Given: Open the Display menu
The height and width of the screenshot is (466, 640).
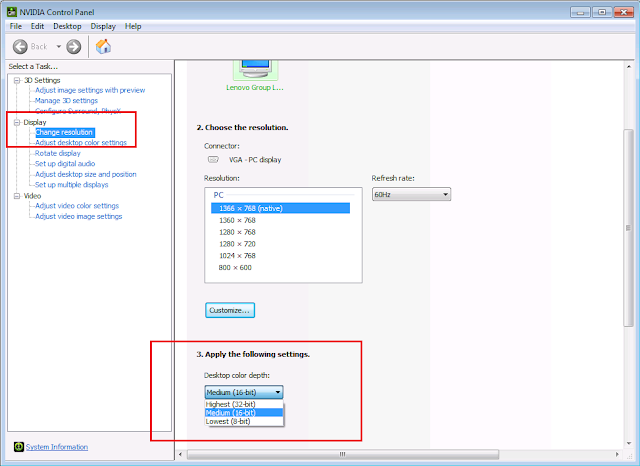Looking at the screenshot, I should (x=103, y=26).
